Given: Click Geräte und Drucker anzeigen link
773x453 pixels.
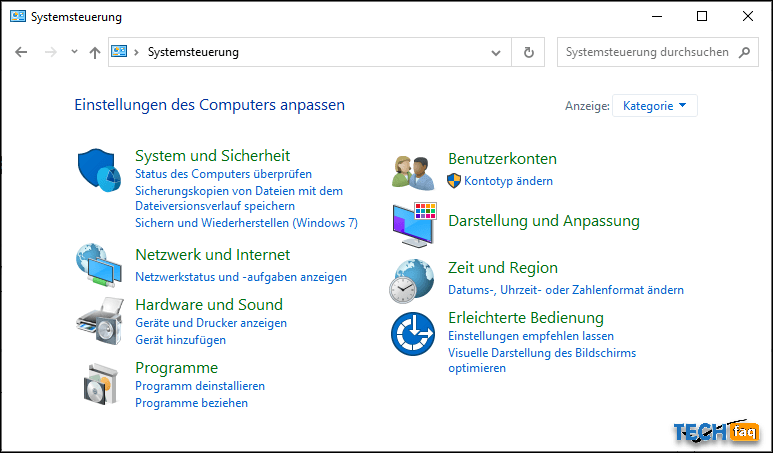Looking at the screenshot, I should pyautogui.click(x=211, y=323).
